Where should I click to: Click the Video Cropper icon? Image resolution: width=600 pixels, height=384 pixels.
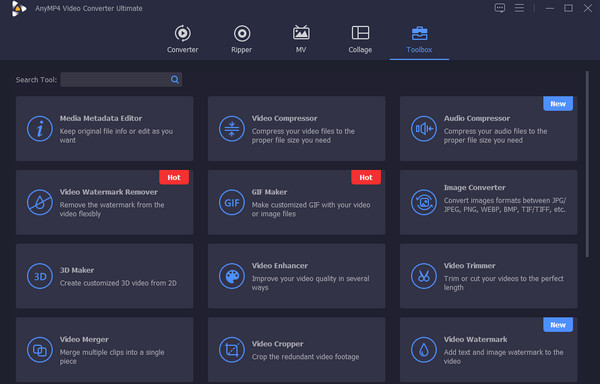(232, 350)
